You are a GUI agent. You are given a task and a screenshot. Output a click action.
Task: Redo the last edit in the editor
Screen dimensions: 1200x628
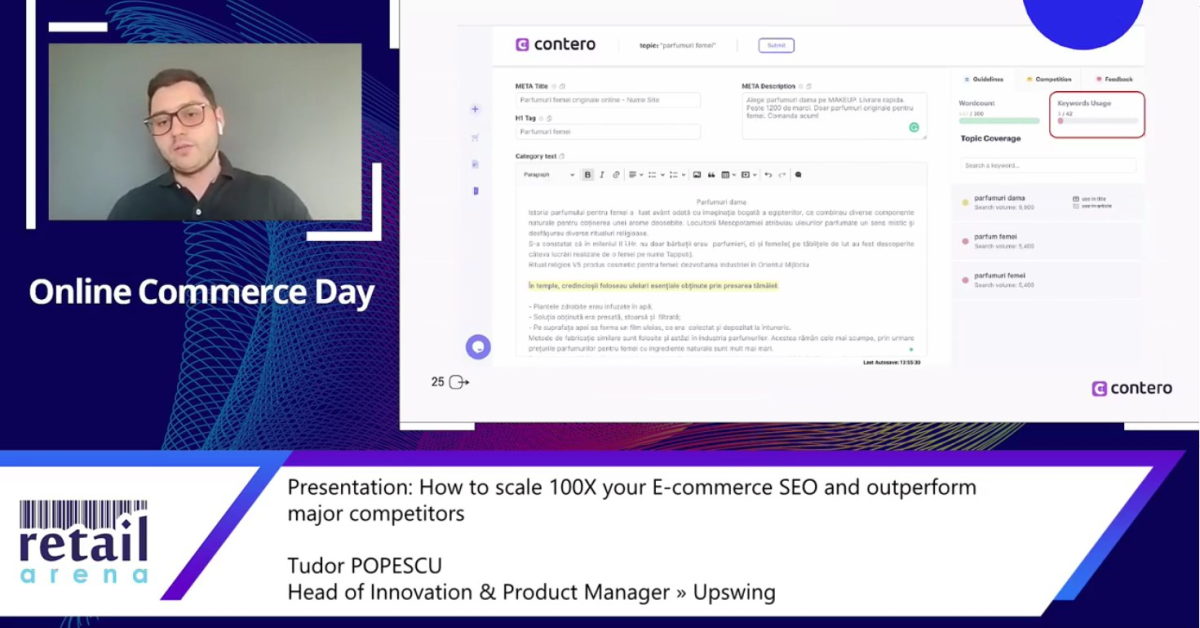tap(783, 175)
